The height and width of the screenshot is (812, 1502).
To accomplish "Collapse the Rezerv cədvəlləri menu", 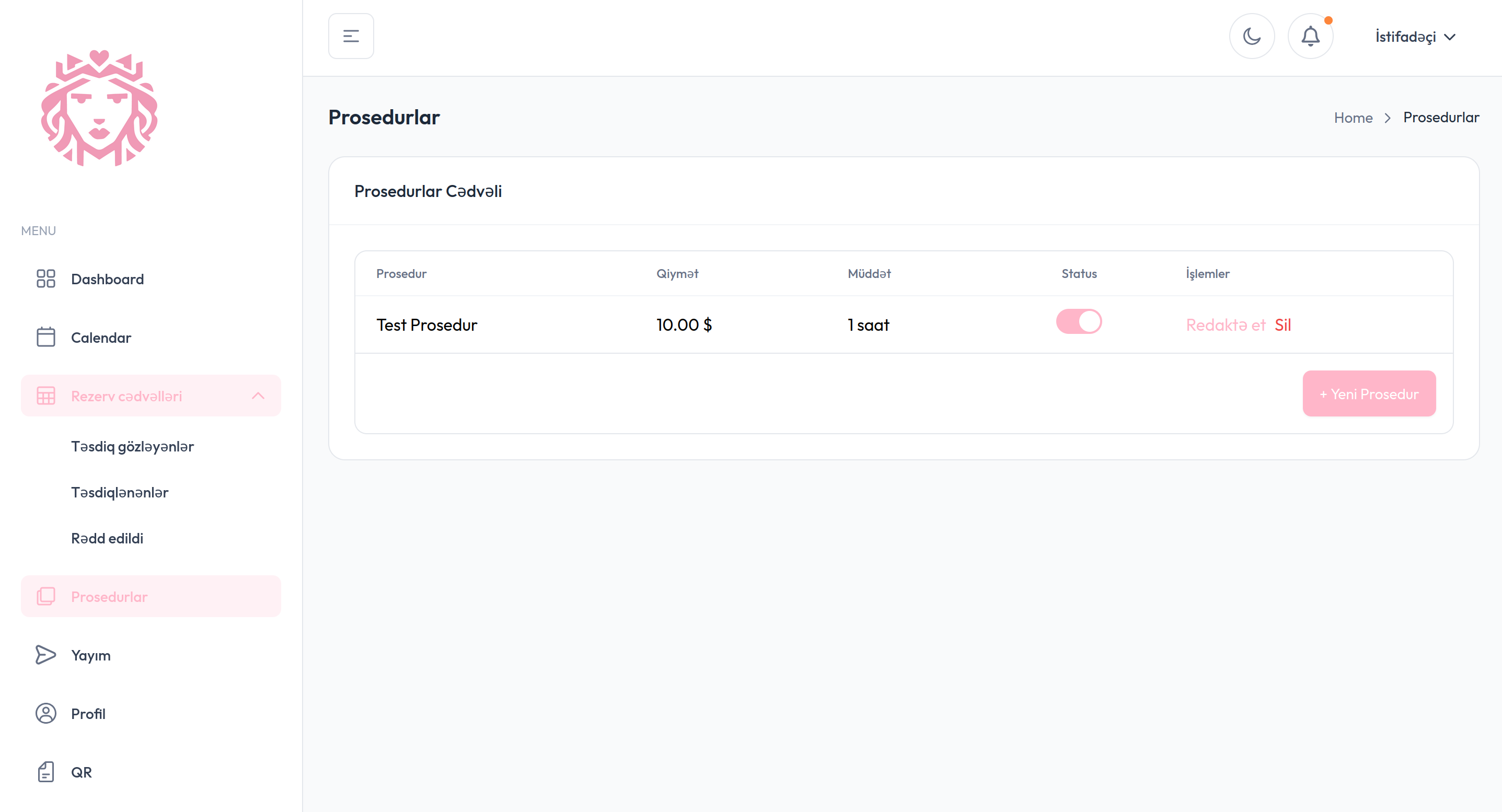I will tap(126, 396).
